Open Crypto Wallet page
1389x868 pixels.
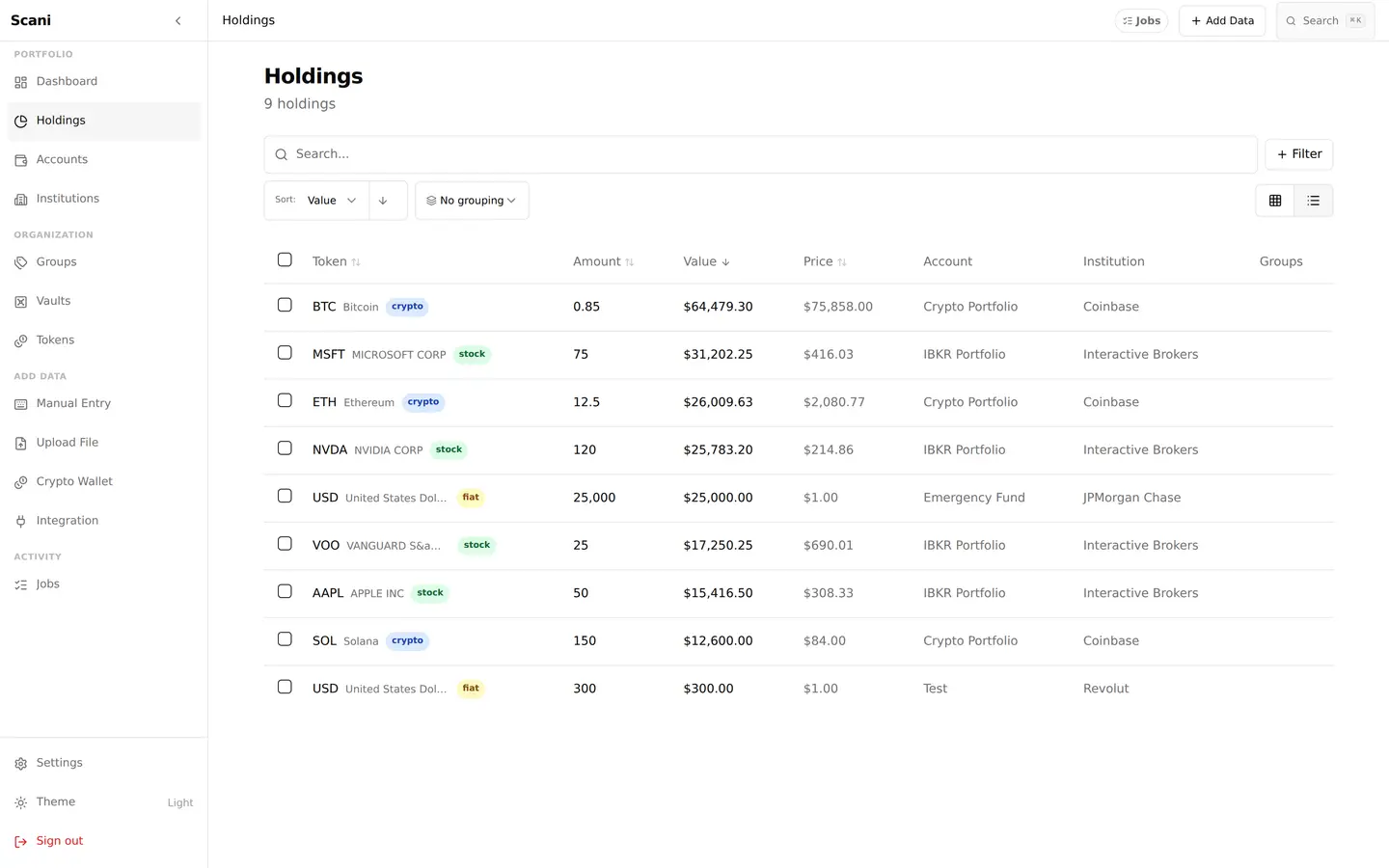coord(104,482)
